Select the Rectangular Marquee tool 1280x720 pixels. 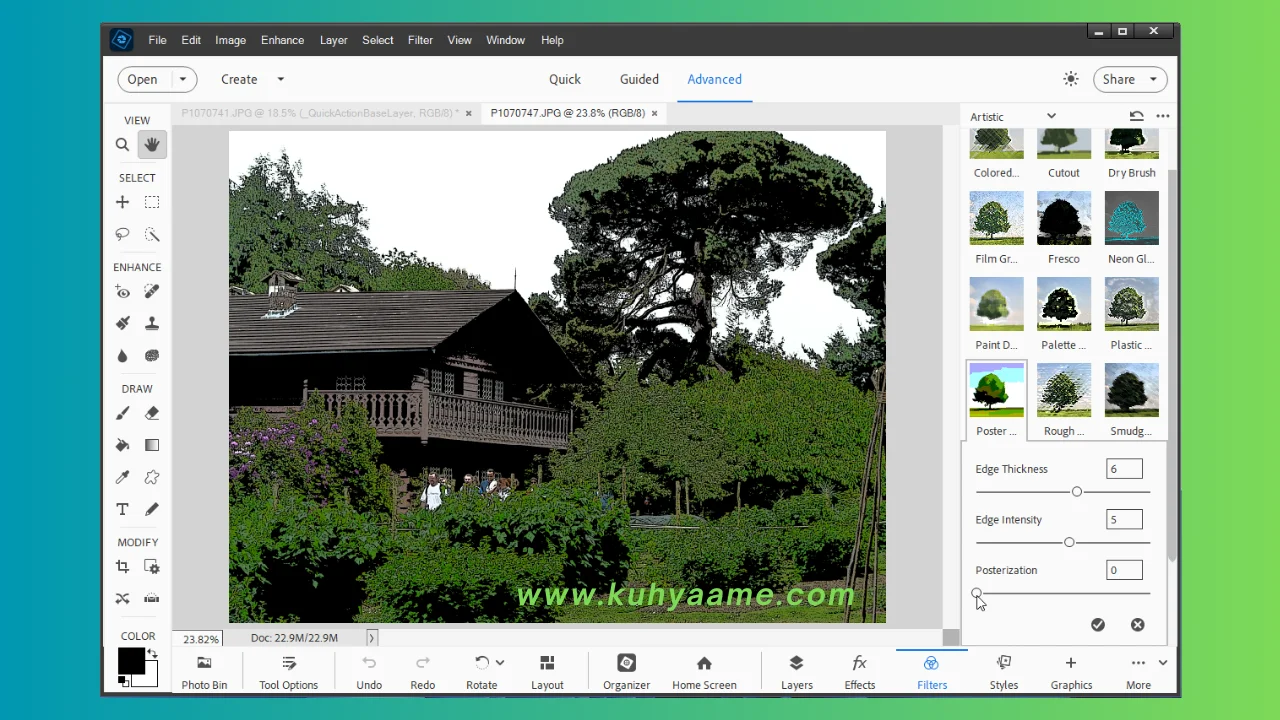point(152,202)
